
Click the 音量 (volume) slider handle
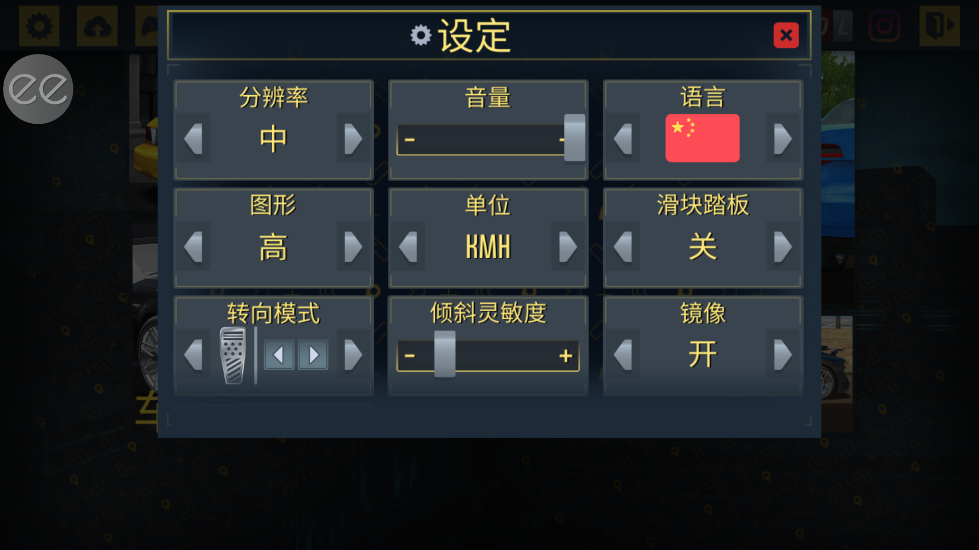(x=575, y=138)
